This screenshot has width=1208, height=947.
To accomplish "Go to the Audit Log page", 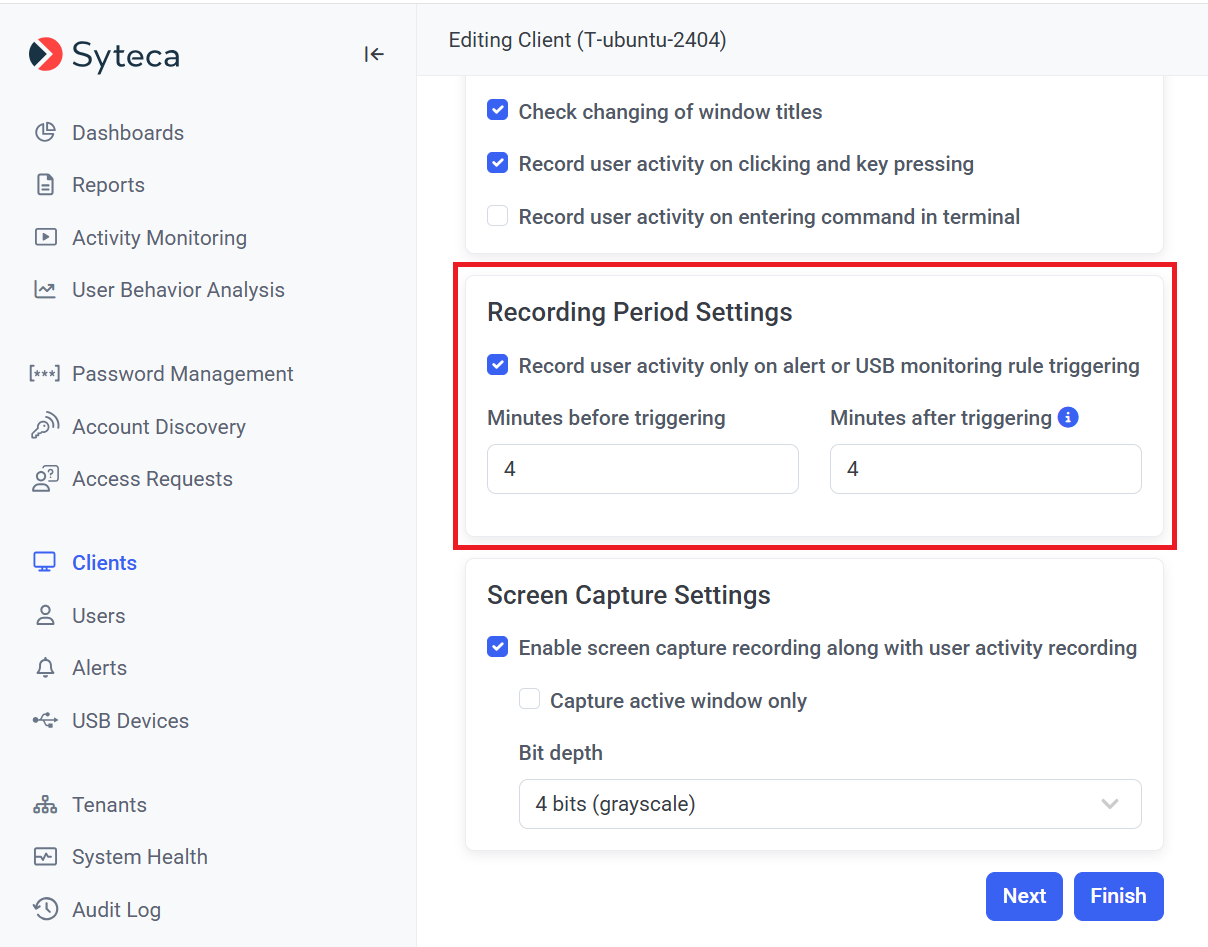I will [116, 910].
